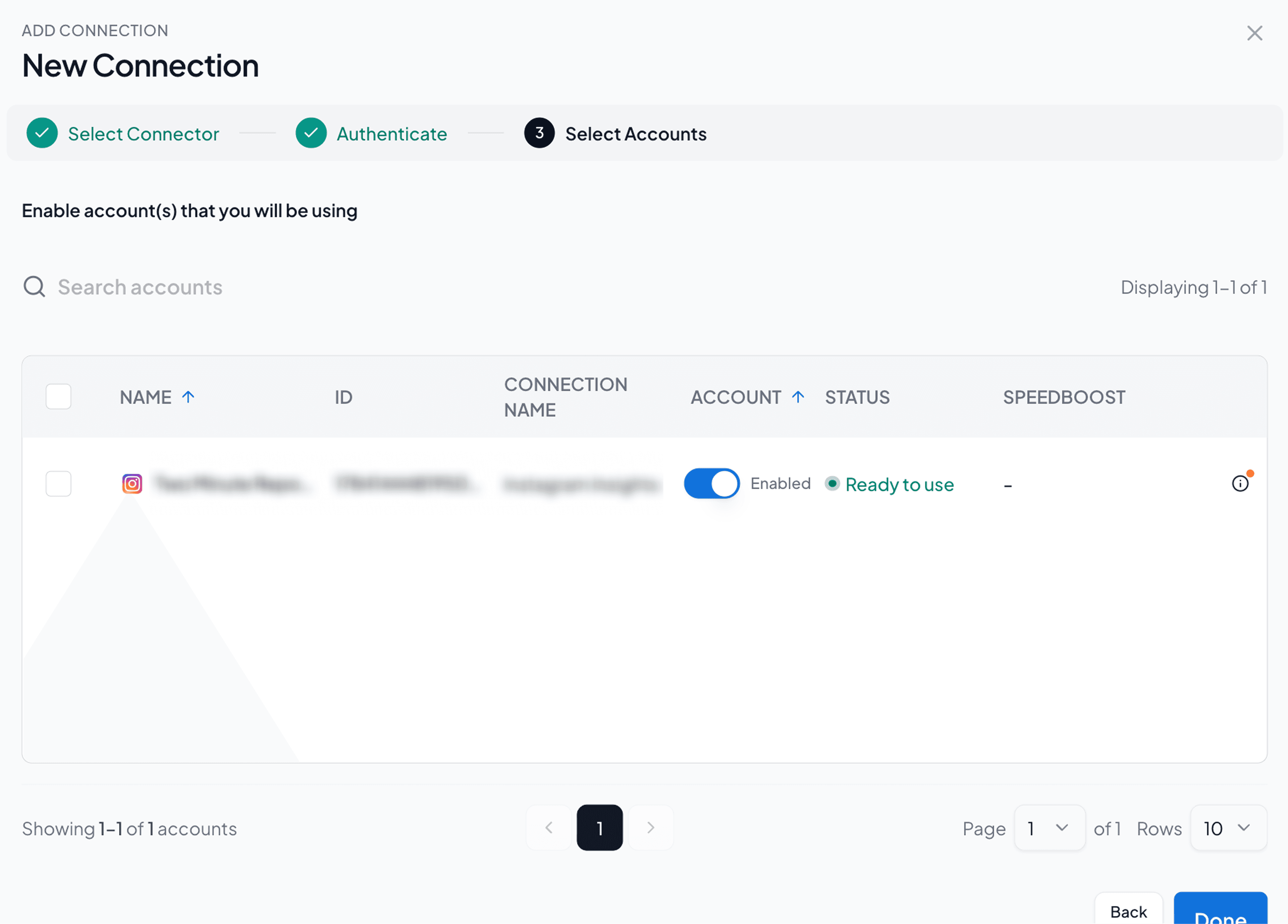The image size is (1288, 924).
Task: Click the STATUS column header
Action: pyautogui.click(x=858, y=397)
